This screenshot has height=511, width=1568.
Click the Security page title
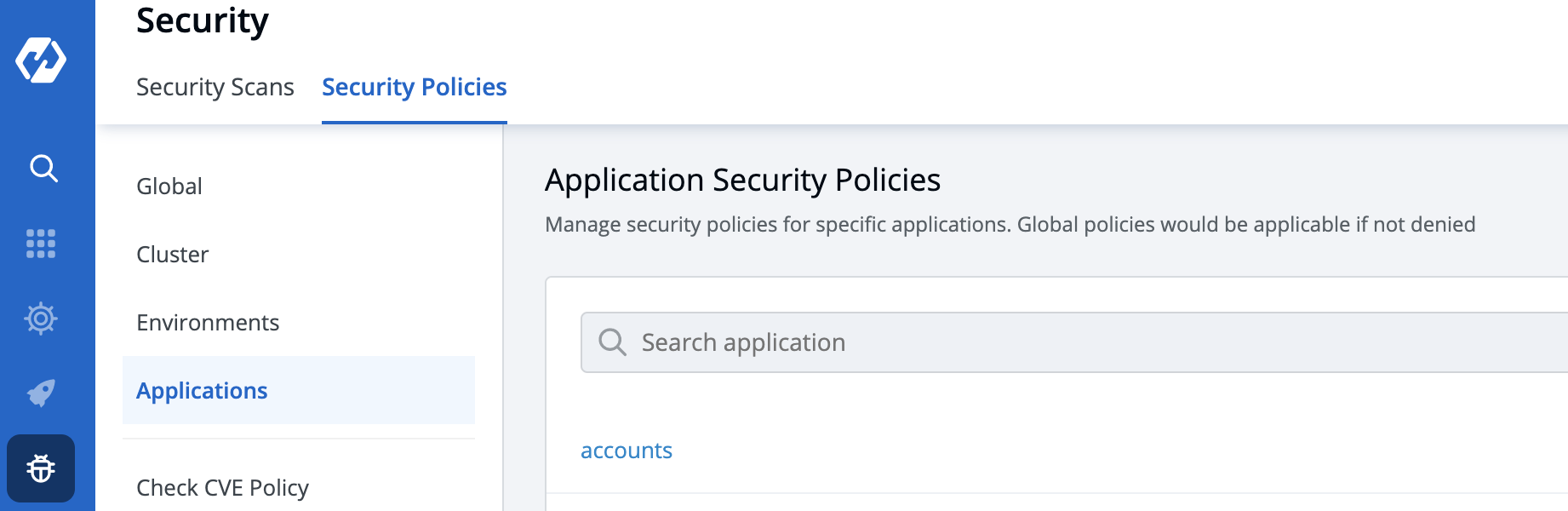202,20
